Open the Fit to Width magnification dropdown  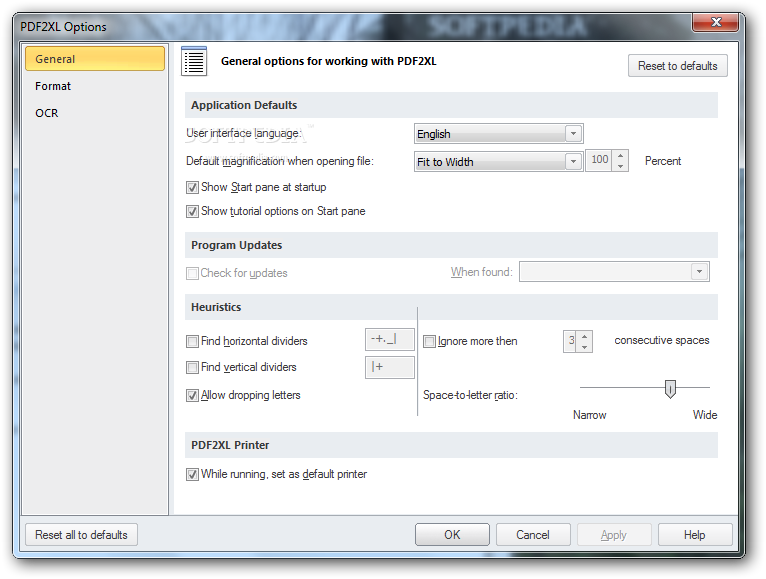[x=498, y=161]
